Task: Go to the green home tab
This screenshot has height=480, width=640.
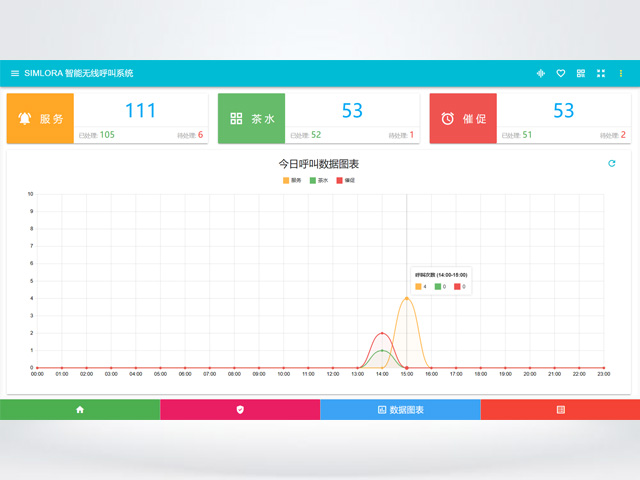Action: coord(80,409)
